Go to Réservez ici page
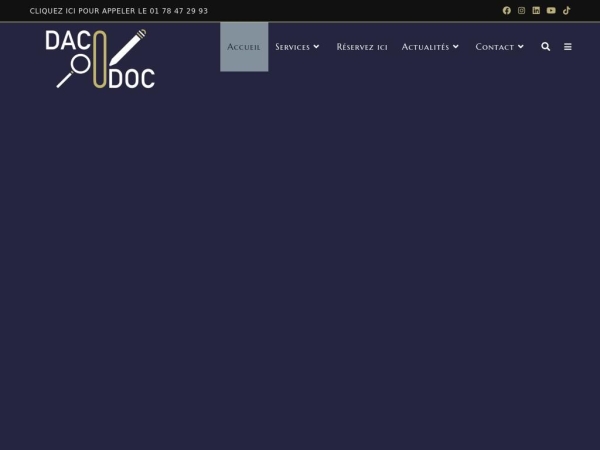600x450 pixels. [x=362, y=47]
